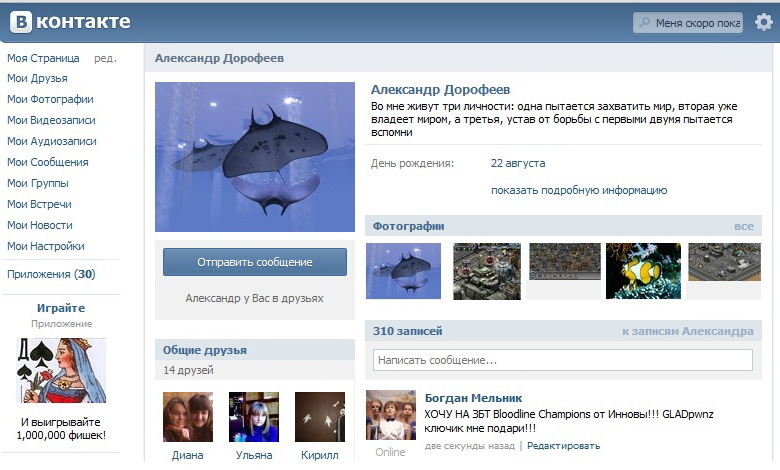Open the queen of spades app image
Viewport: 780px width, 470px height.
click(x=61, y=371)
